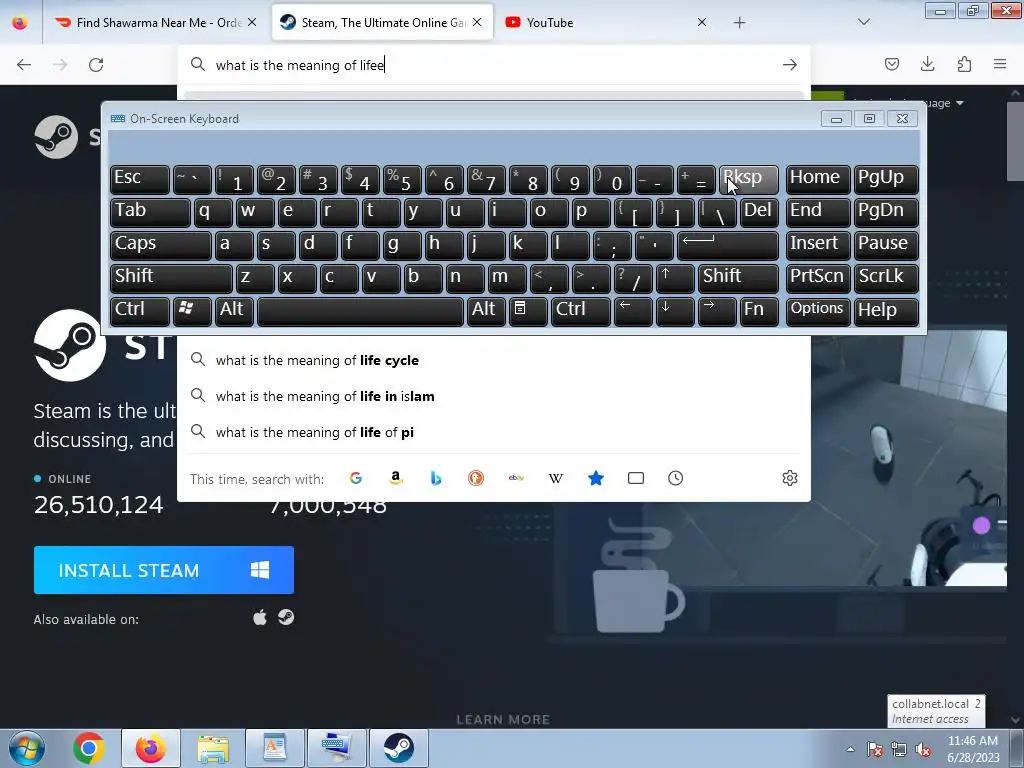Go back to the previous page
This screenshot has width=1024, height=768.
click(24, 65)
